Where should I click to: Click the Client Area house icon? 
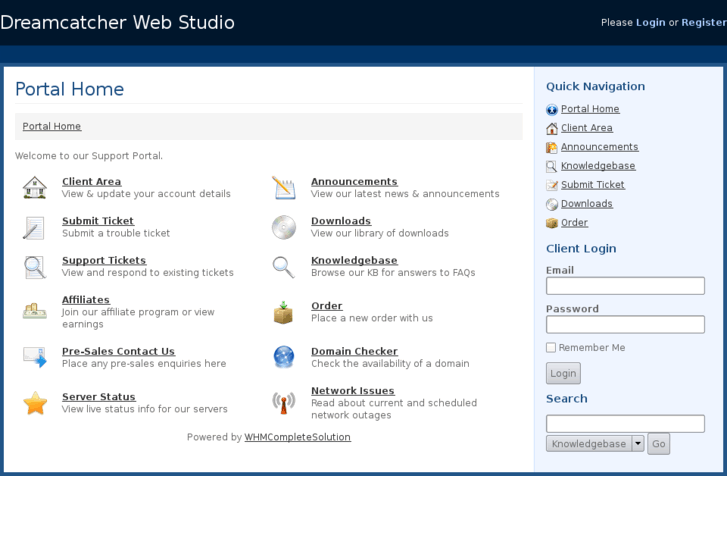[x=35, y=188]
